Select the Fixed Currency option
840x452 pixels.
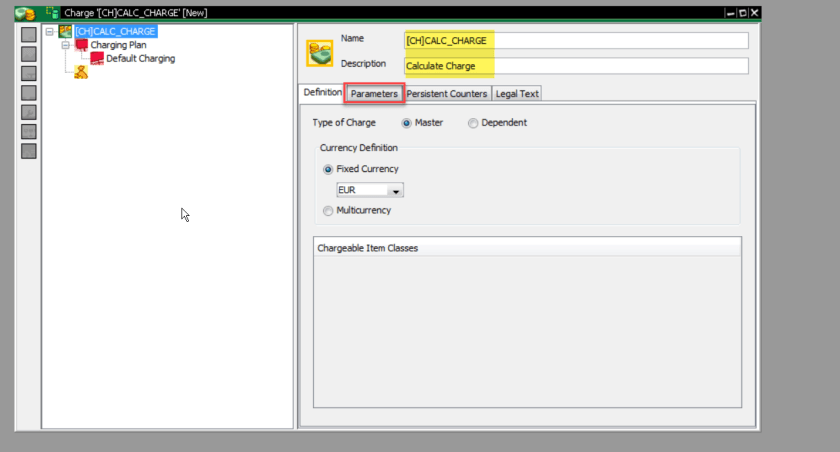[328, 169]
